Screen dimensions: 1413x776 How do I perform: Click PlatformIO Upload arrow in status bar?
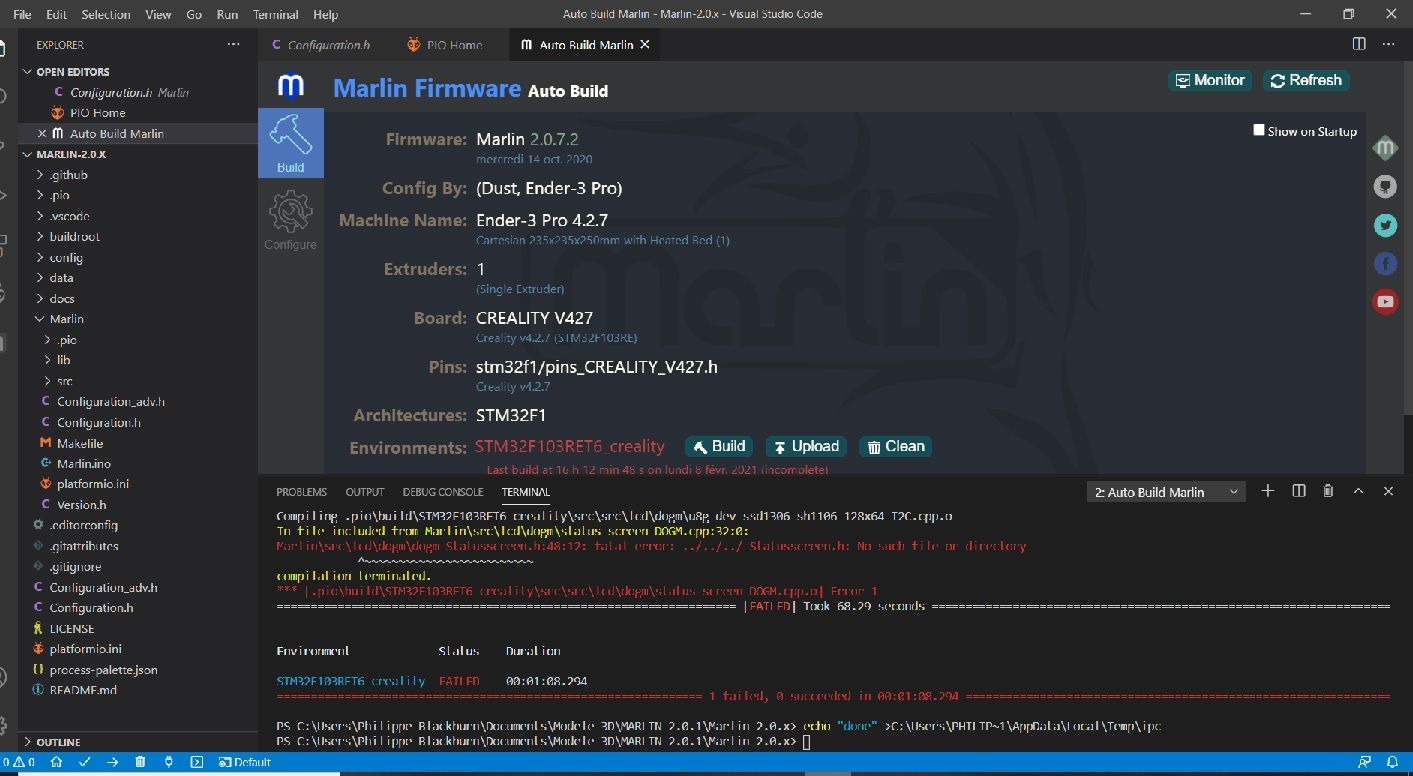click(113, 762)
